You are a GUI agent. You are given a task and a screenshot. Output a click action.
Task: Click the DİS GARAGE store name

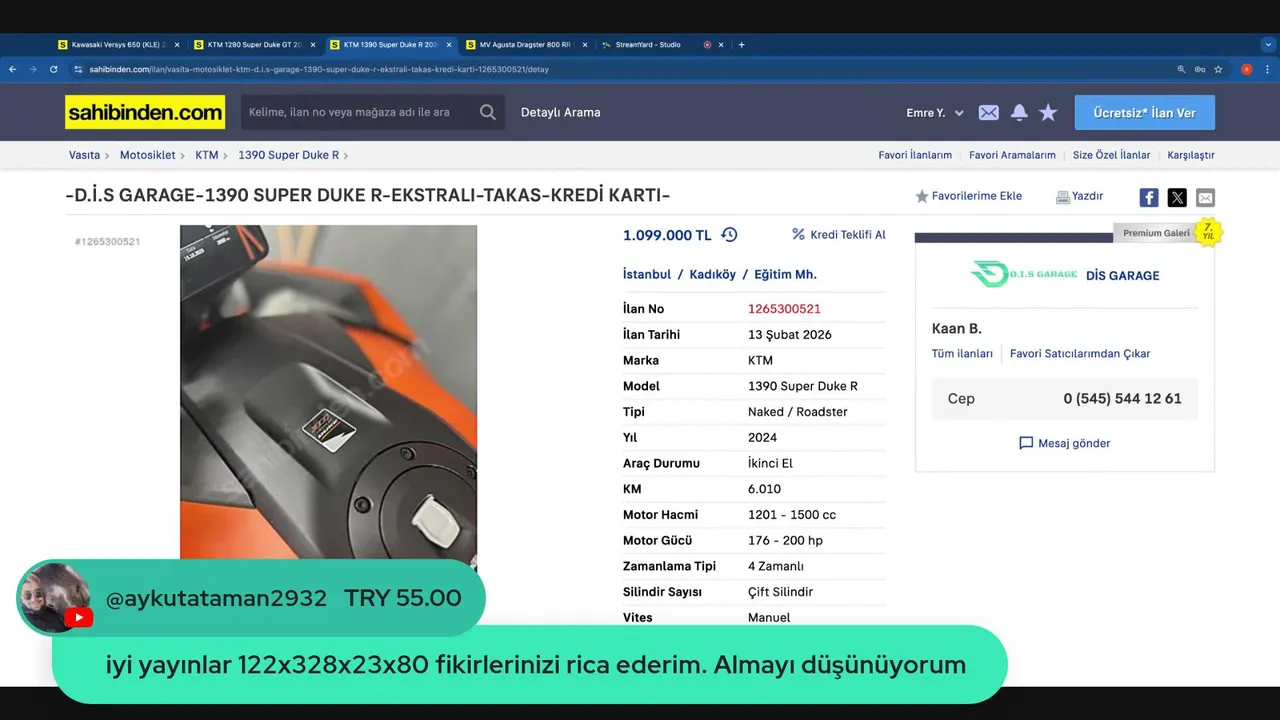click(1122, 275)
